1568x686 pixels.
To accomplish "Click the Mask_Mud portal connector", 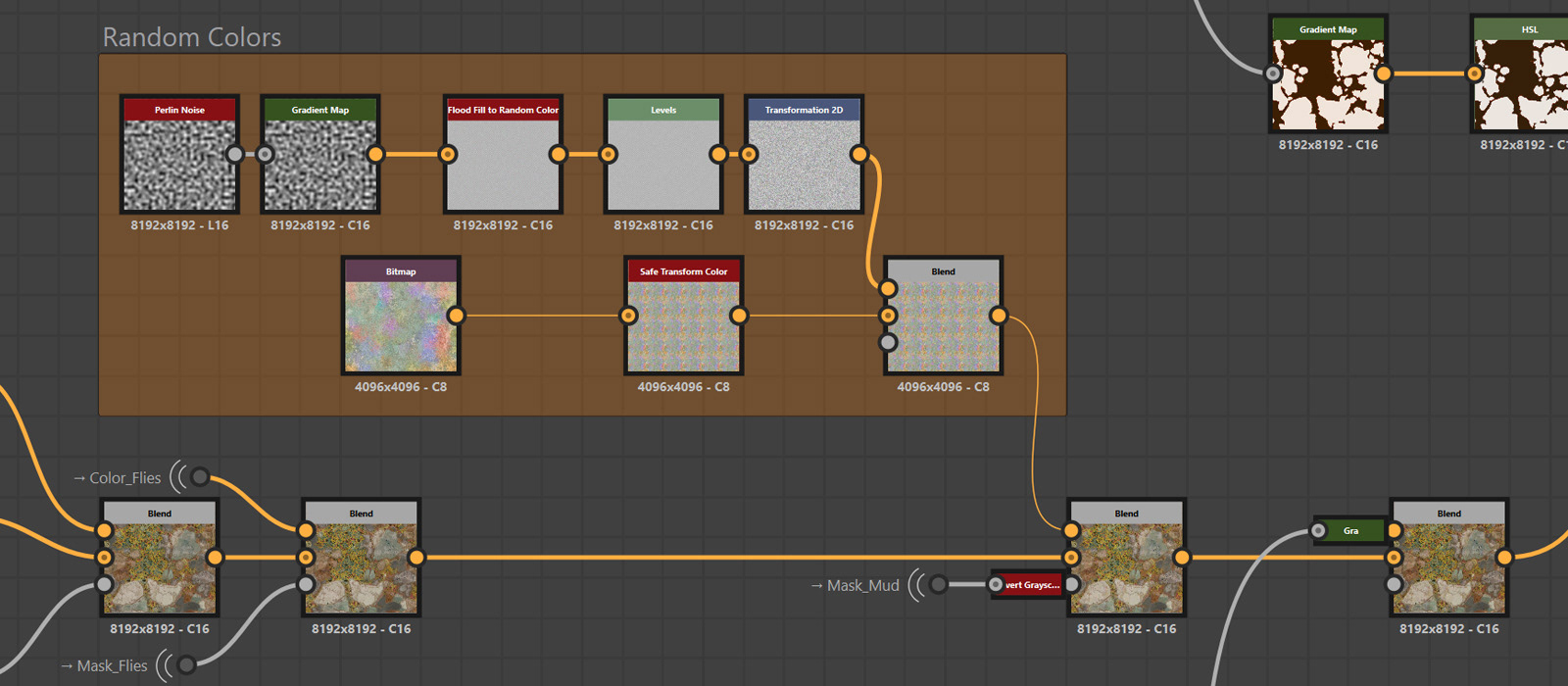I will tap(938, 584).
